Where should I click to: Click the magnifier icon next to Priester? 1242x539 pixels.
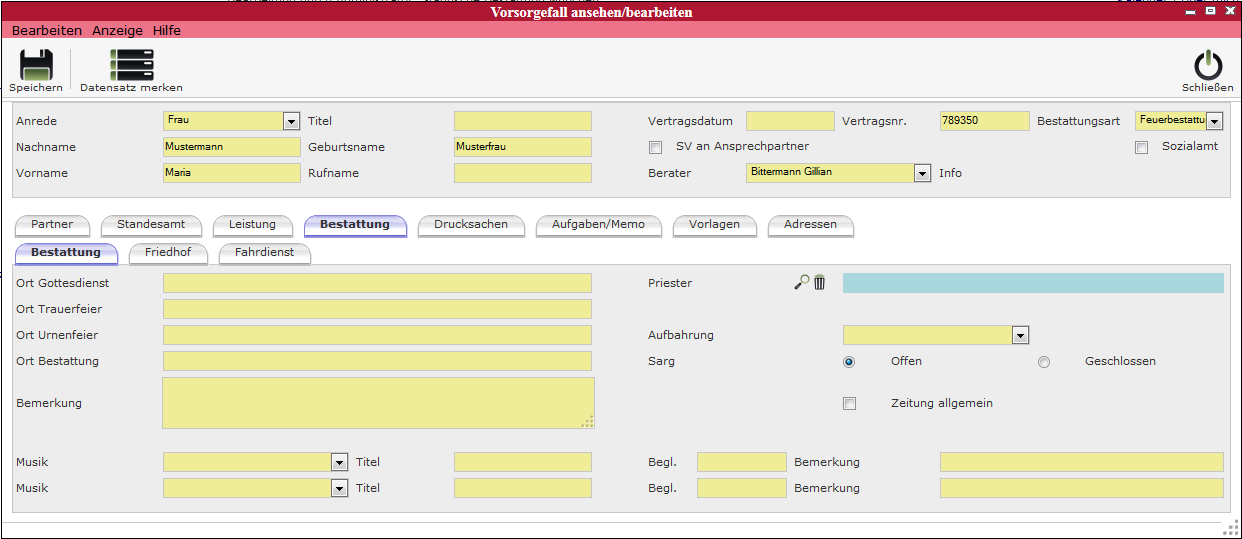801,283
